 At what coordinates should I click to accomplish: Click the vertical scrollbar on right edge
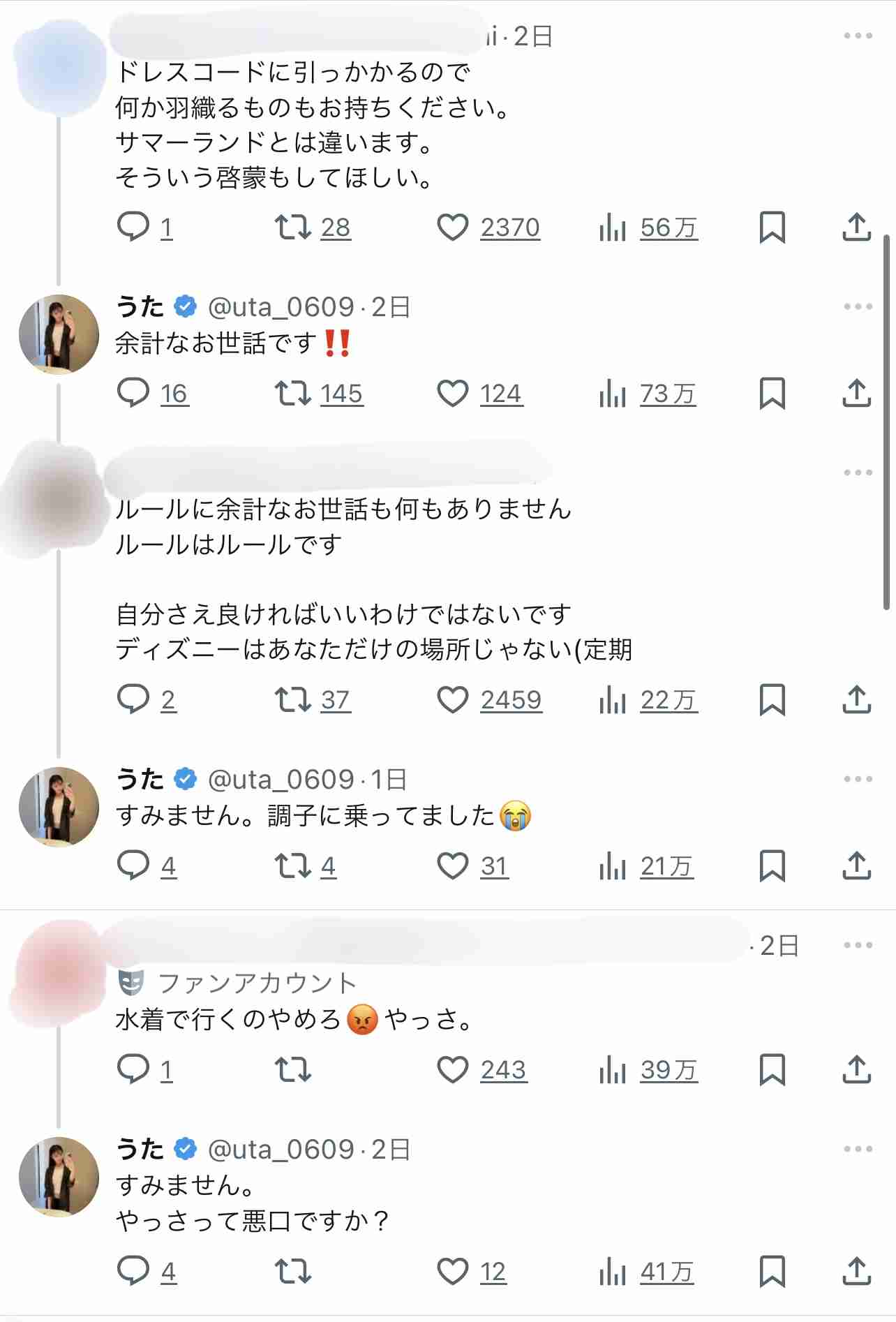(887, 422)
